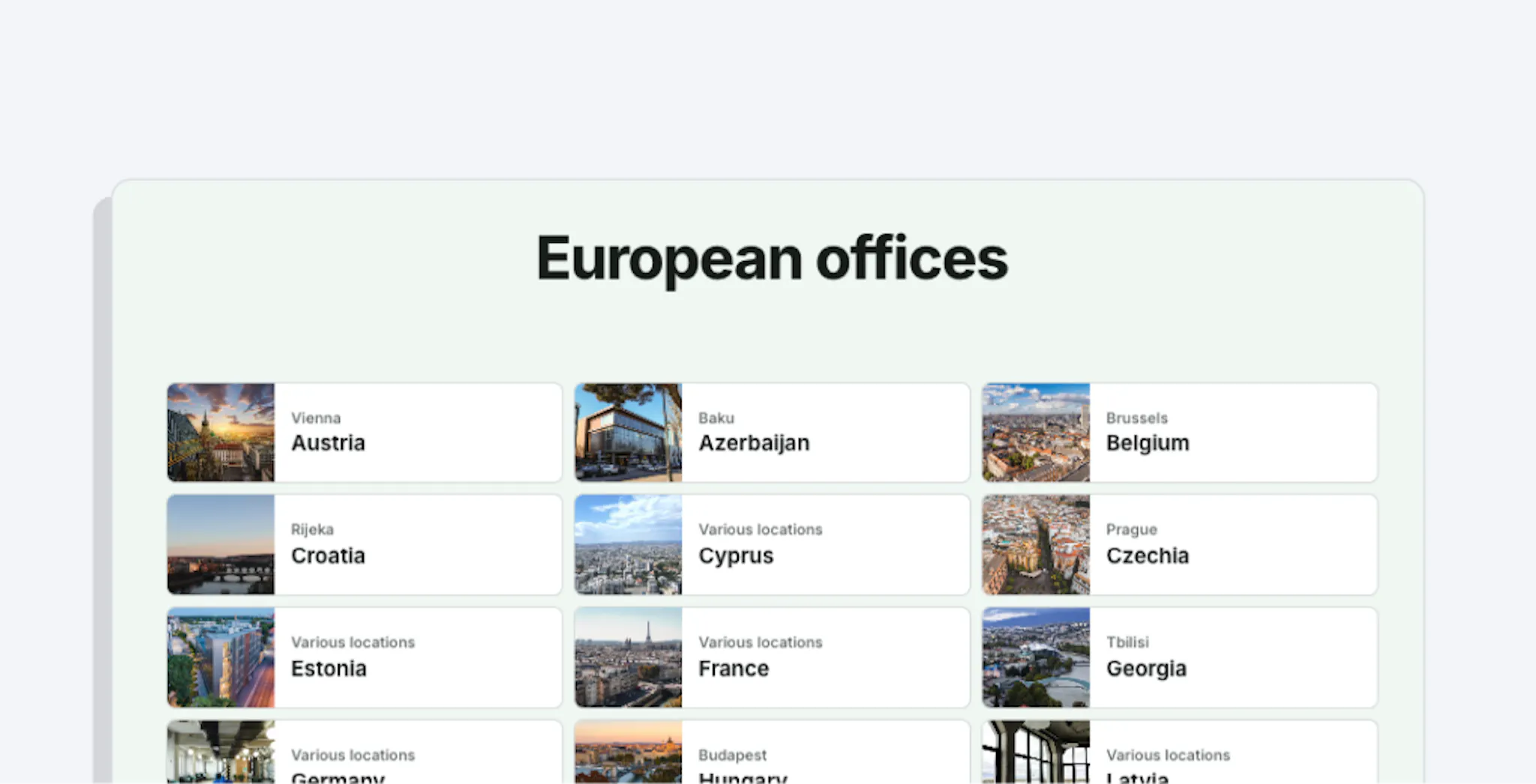Click the 'Brussels' city label

pos(1137,418)
